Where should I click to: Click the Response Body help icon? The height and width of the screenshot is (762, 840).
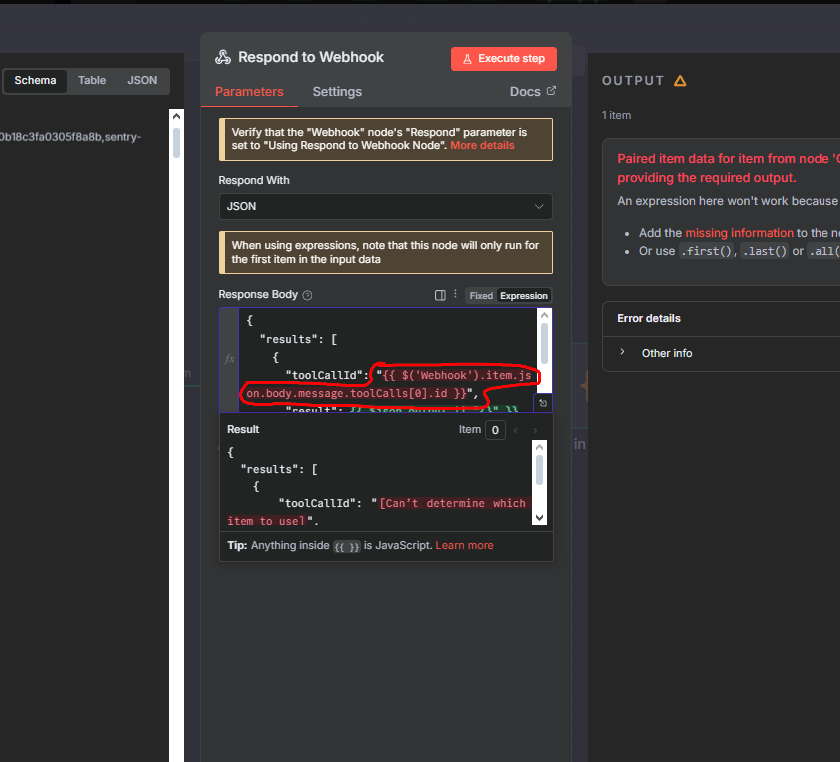[307, 296]
